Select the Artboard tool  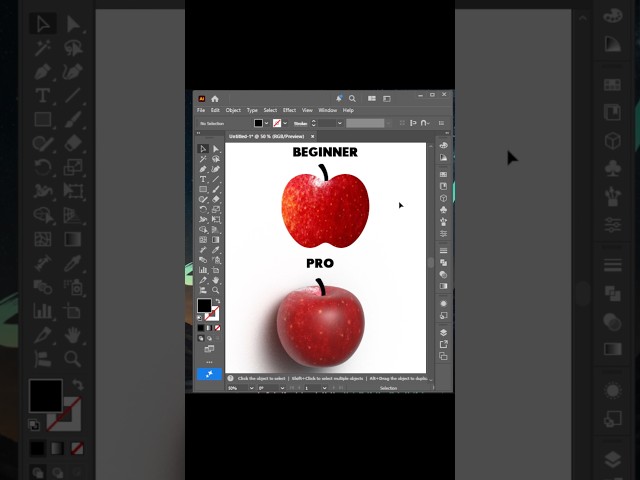(216, 270)
